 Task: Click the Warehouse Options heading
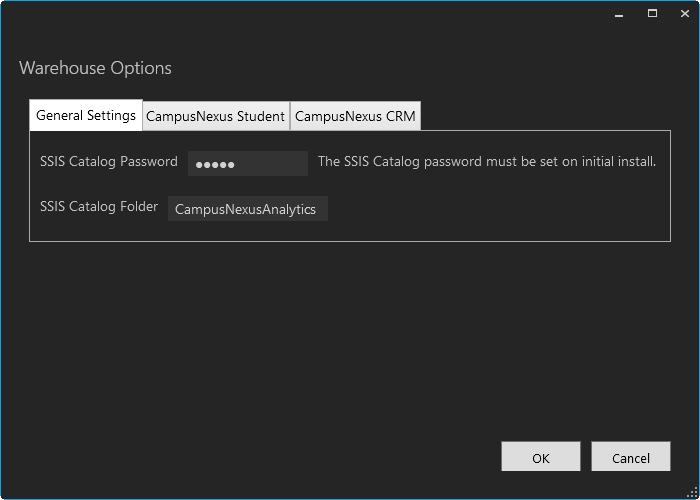[95, 68]
